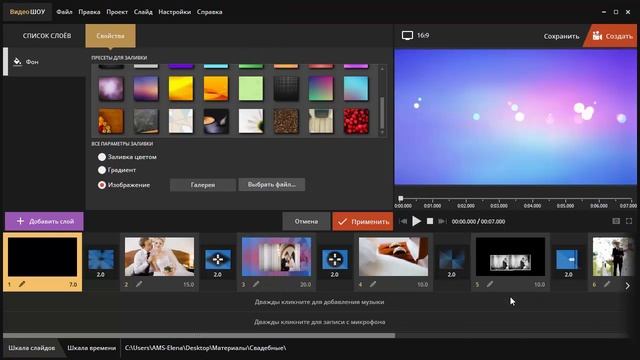Jump to next slide in player
This screenshot has height=360, width=640.
click(442, 221)
